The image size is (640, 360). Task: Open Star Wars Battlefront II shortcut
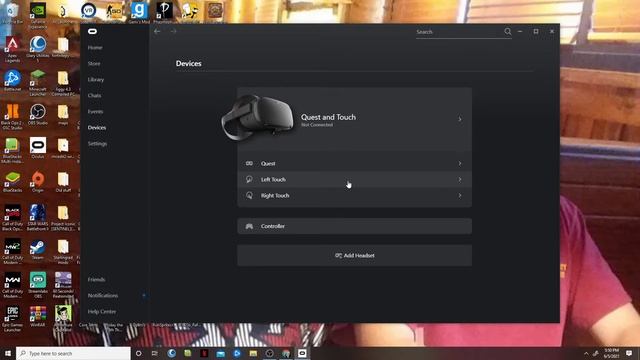pyautogui.click(x=38, y=218)
